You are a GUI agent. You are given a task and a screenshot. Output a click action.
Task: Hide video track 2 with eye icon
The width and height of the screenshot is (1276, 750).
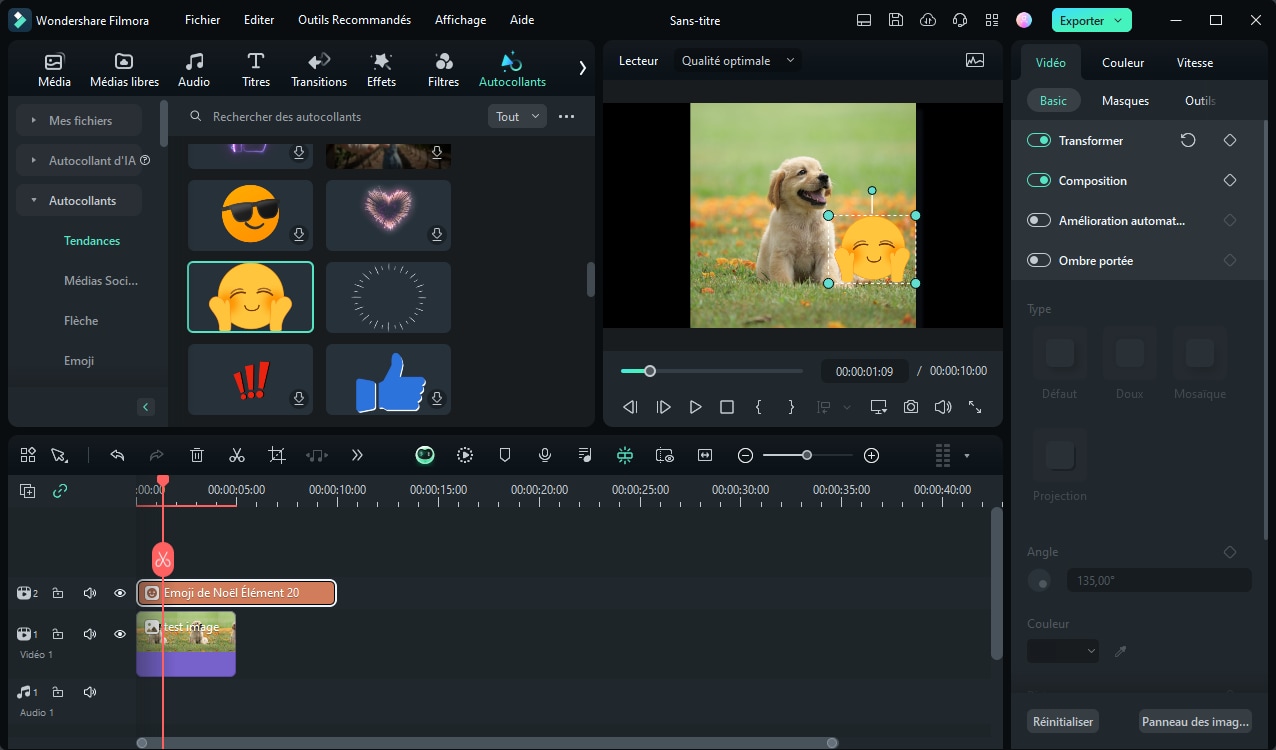pyautogui.click(x=120, y=593)
